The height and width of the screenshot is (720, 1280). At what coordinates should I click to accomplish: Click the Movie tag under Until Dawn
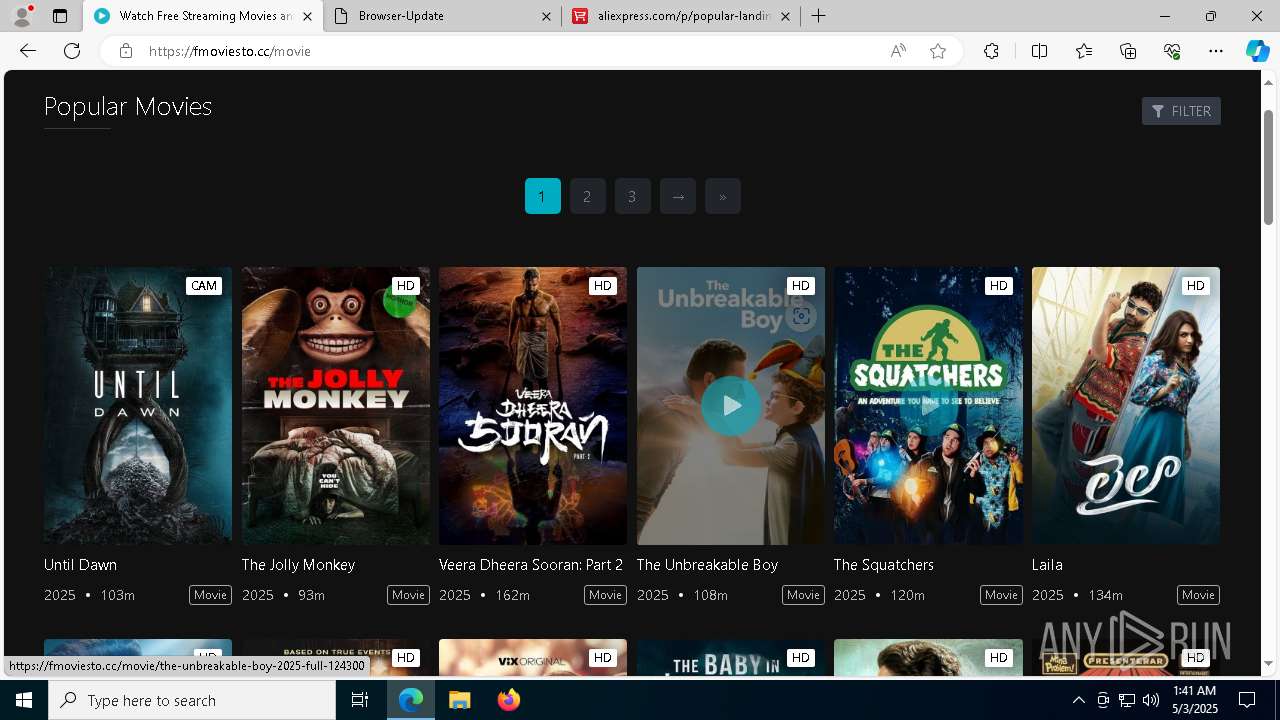click(210, 595)
